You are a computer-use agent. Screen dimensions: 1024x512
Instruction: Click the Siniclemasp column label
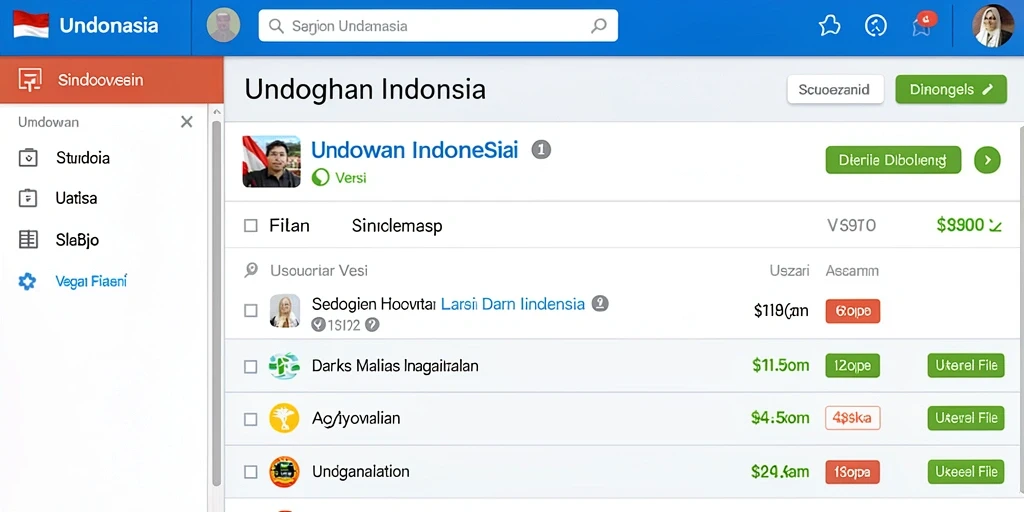(397, 226)
